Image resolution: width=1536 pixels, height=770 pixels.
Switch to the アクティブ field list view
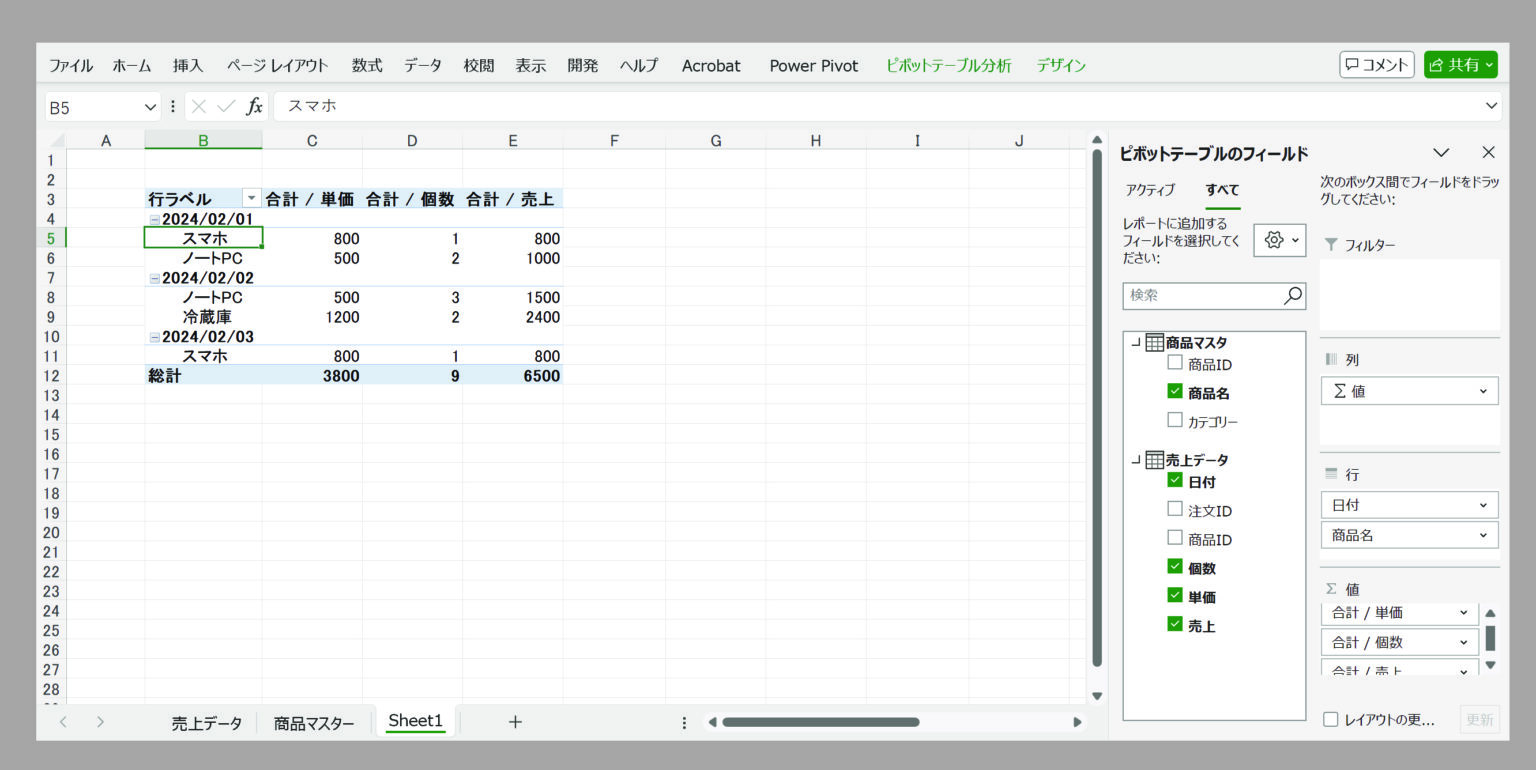coord(1150,190)
